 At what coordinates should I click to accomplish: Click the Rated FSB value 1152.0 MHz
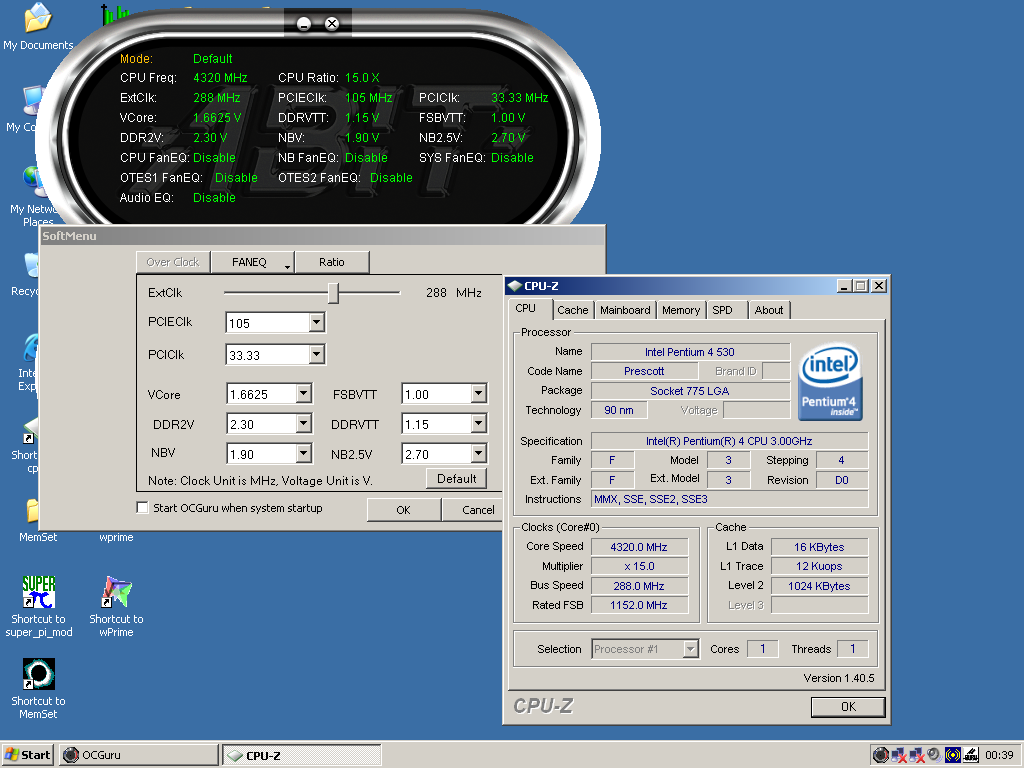pos(639,605)
